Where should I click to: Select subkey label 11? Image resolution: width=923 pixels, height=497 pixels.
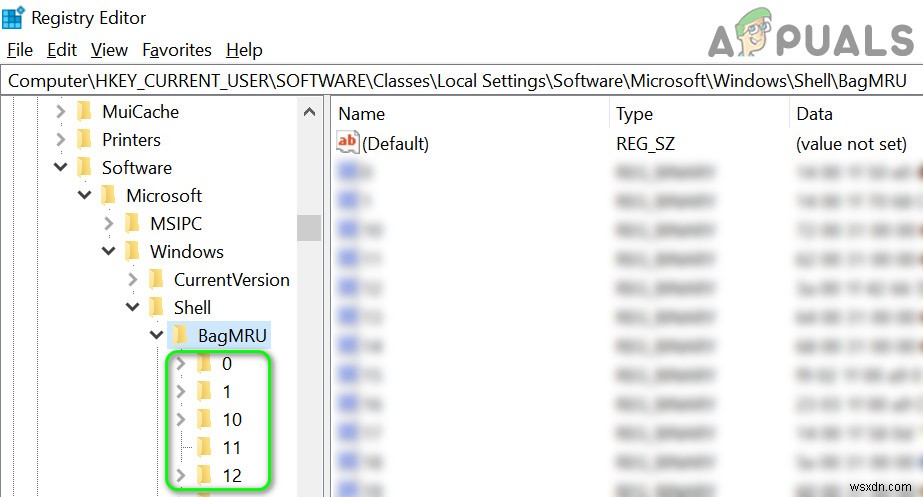click(232, 448)
